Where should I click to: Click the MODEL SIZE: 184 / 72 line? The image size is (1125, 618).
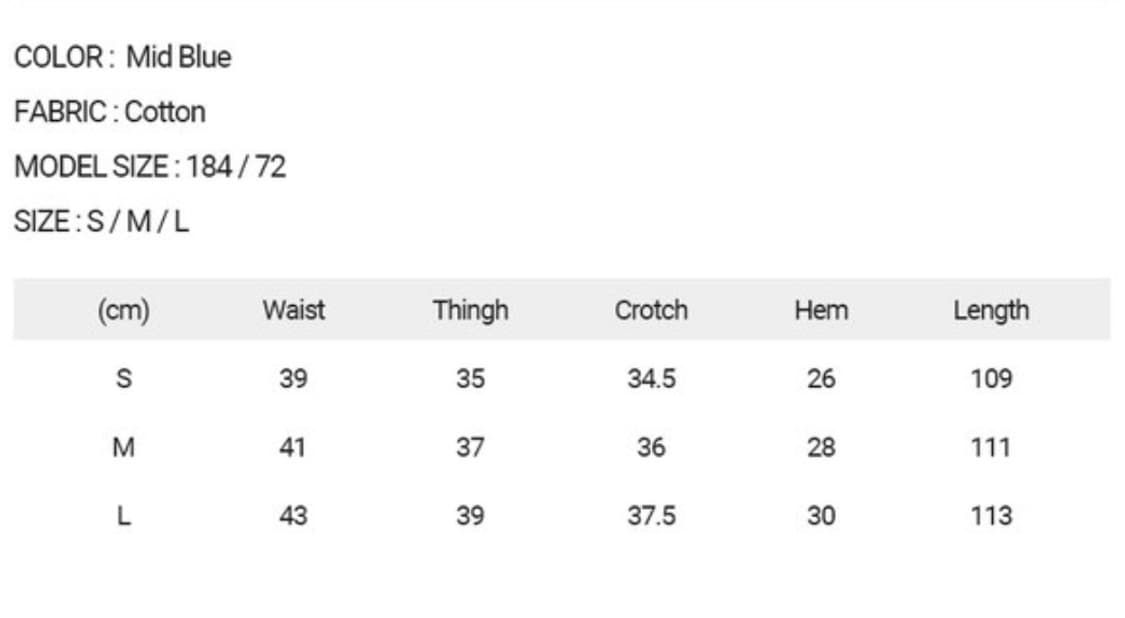(150, 166)
